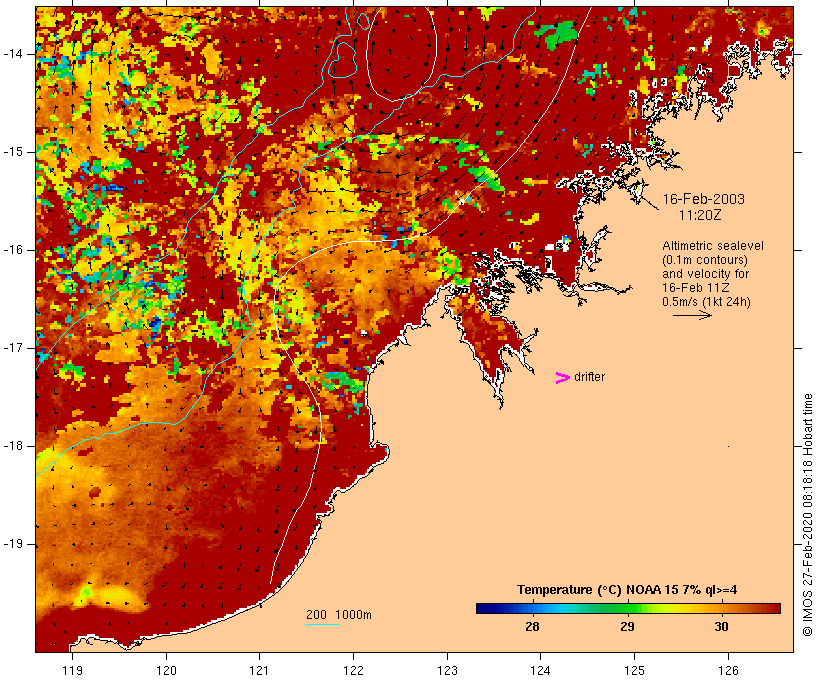Click the longitude axis label 119
The height and width of the screenshot is (680, 820).
(x=72, y=670)
